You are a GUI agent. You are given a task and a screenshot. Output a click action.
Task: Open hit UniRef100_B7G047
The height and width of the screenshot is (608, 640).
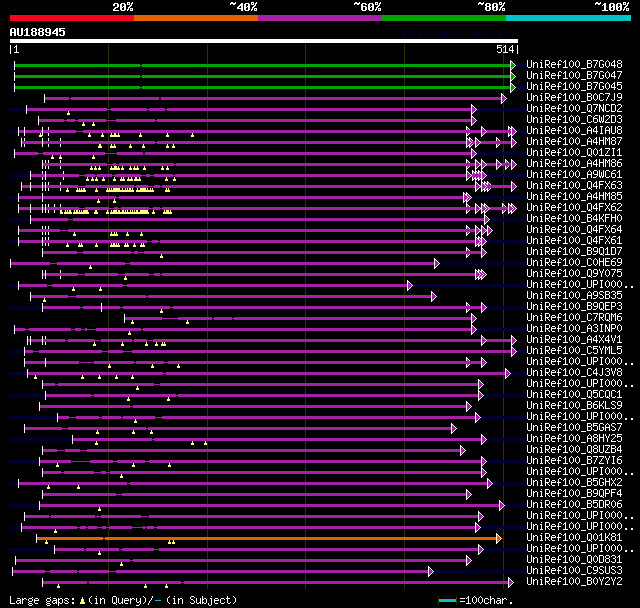574,75
